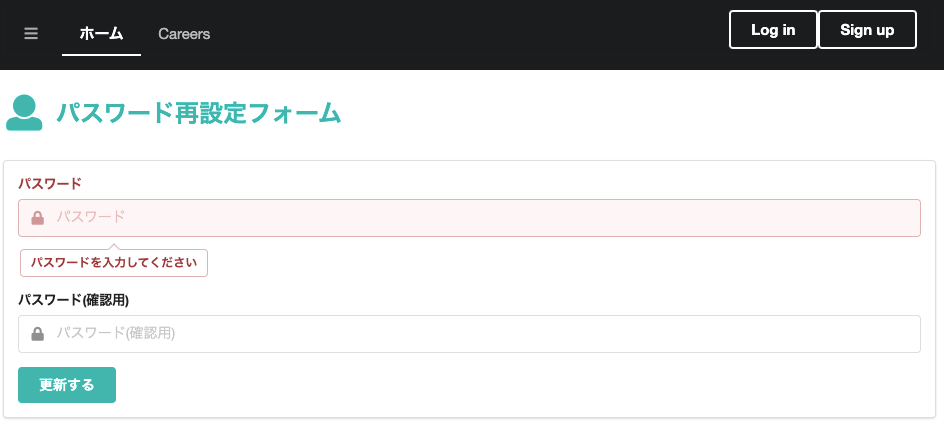This screenshot has width=944, height=423.
Task: Click the パスワード(確認用) field label
Action: click(73, 300)
